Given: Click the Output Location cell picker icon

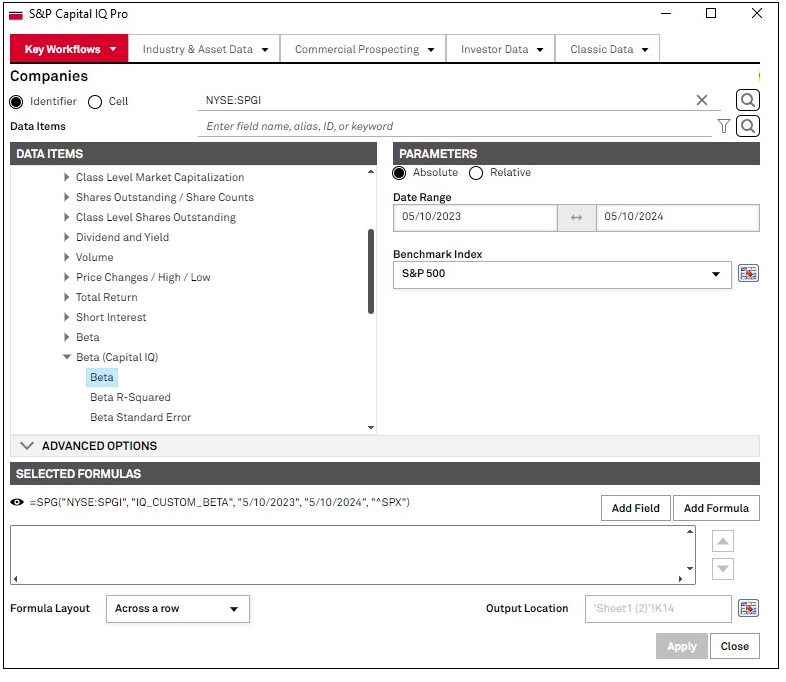Looking at the screenshot, I should point(748,608).
